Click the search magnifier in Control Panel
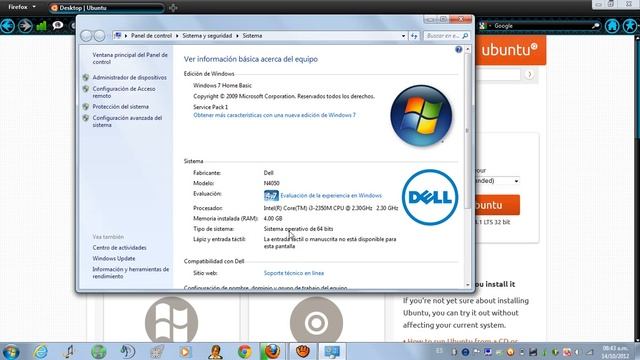 (465, 36)
